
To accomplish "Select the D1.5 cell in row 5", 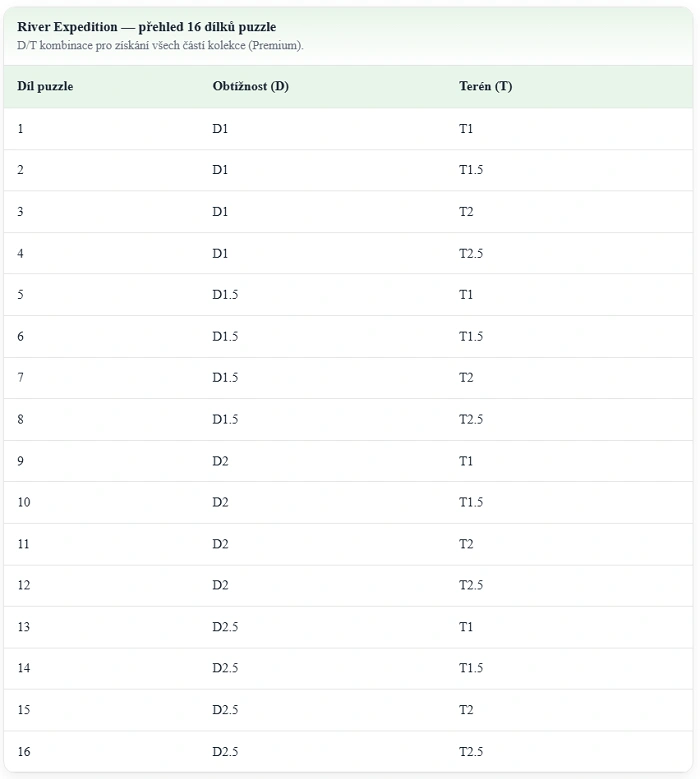I will pyautogui.click(x=225, y=295).
